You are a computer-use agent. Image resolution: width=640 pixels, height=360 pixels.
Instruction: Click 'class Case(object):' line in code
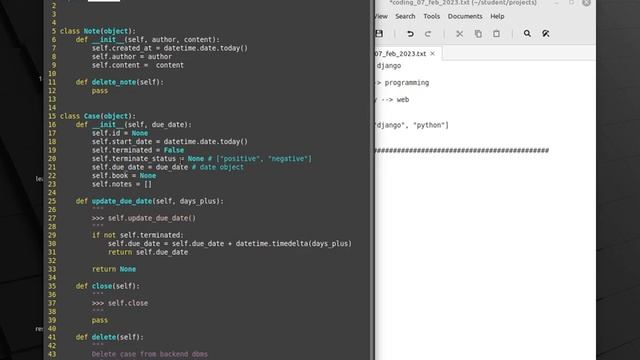98,116
